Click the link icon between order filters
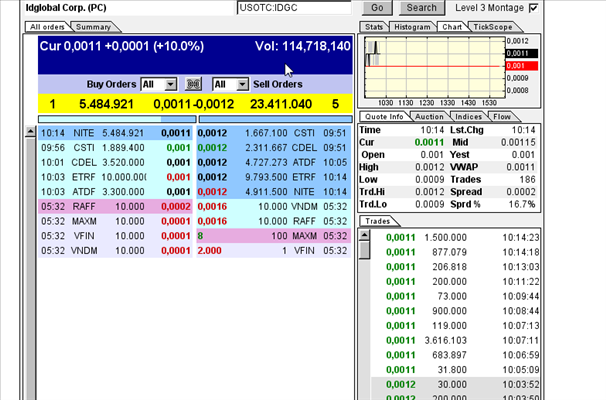606x400 pixels. click(193, 84)
